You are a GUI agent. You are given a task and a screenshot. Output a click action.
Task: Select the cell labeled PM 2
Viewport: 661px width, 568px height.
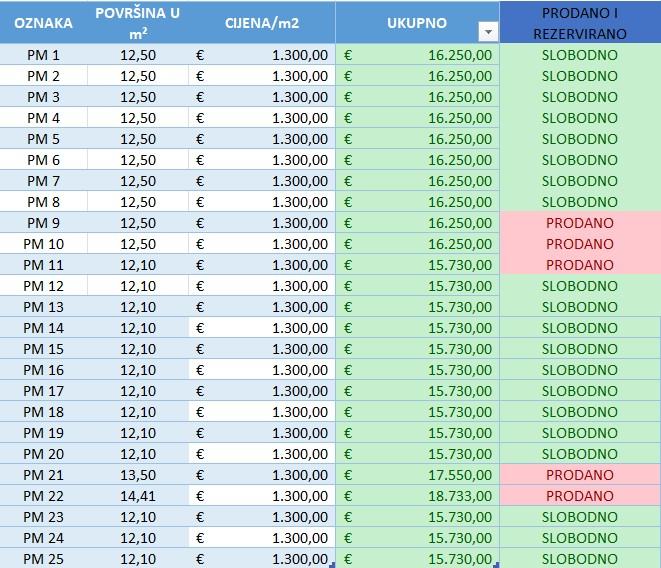(43, 76)
